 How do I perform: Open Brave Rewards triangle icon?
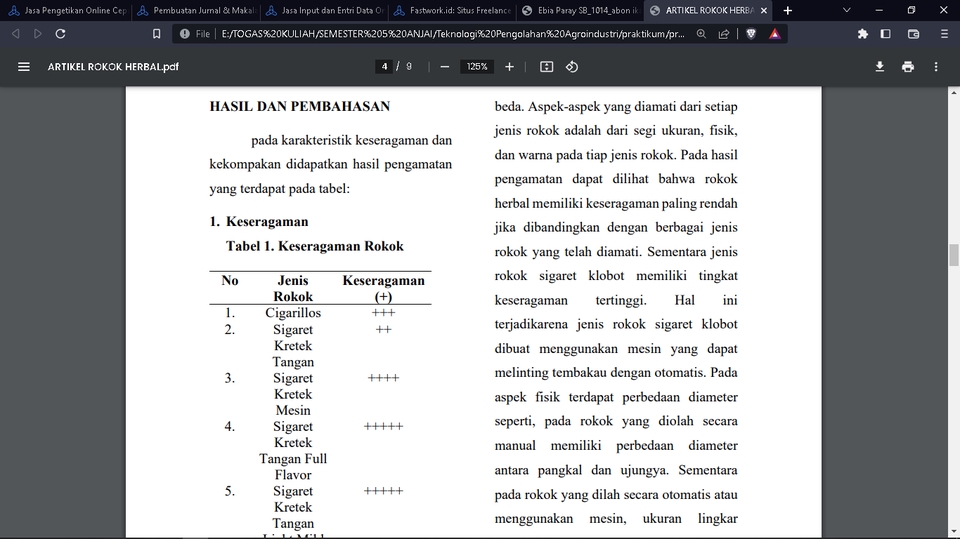pyautogui.click(x=775, y=34)
